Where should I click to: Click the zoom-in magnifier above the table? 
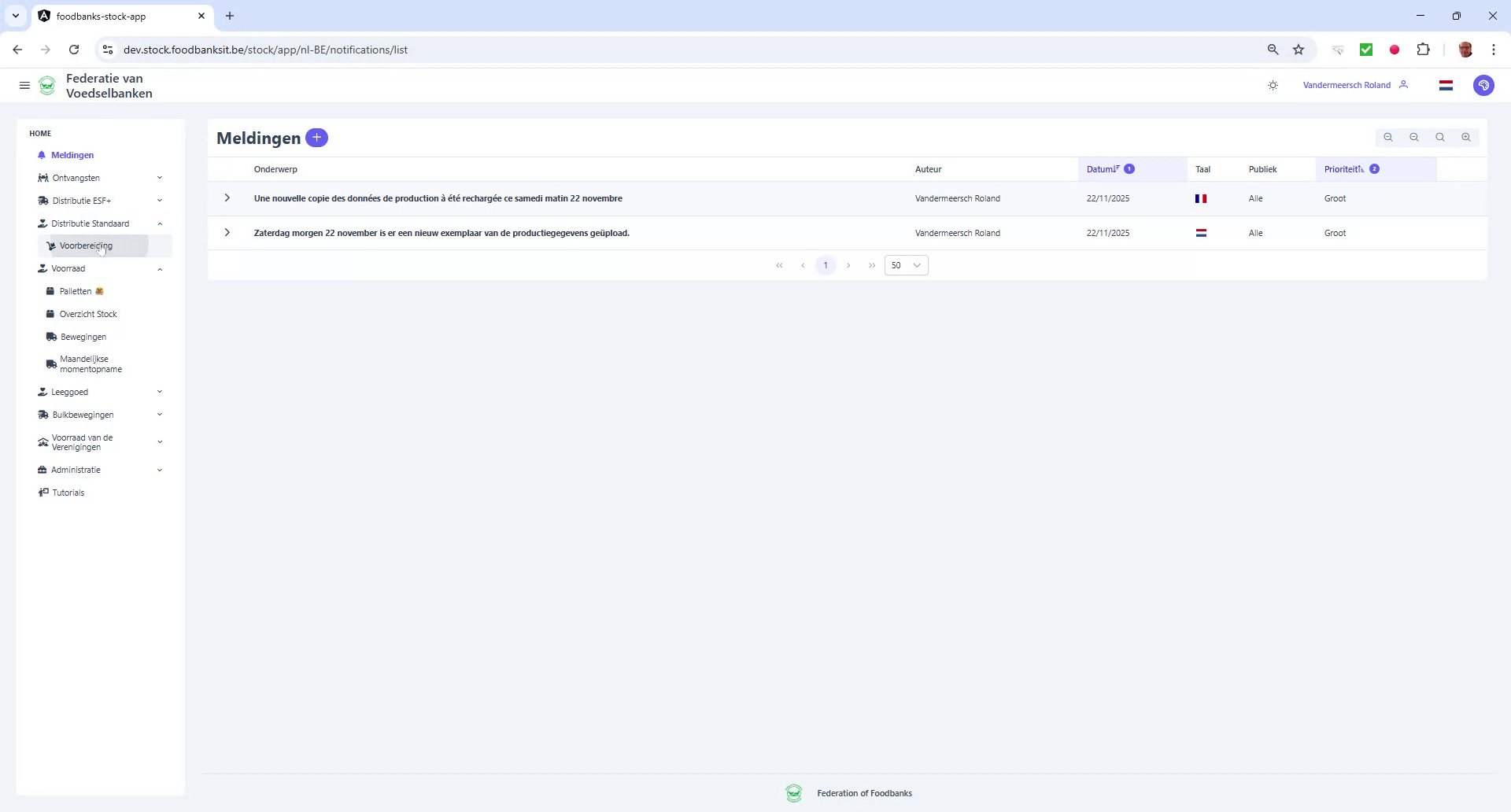click(x=1466, y=137)
